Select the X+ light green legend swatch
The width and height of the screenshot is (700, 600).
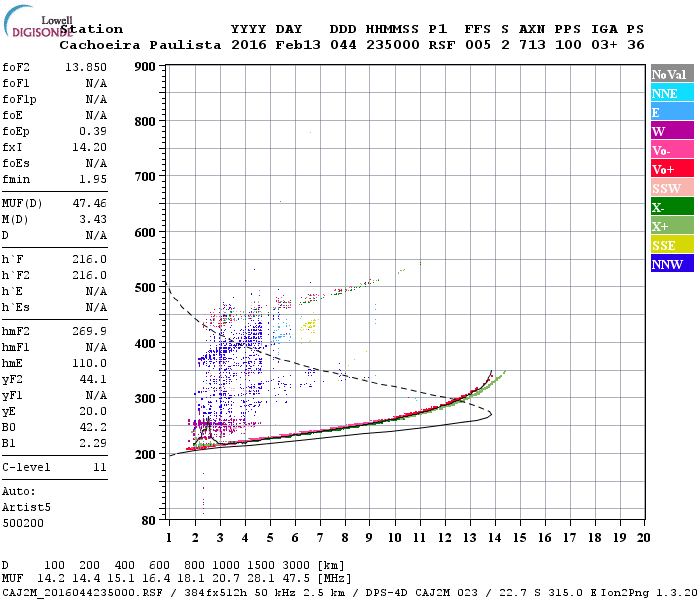click(672, 226)
